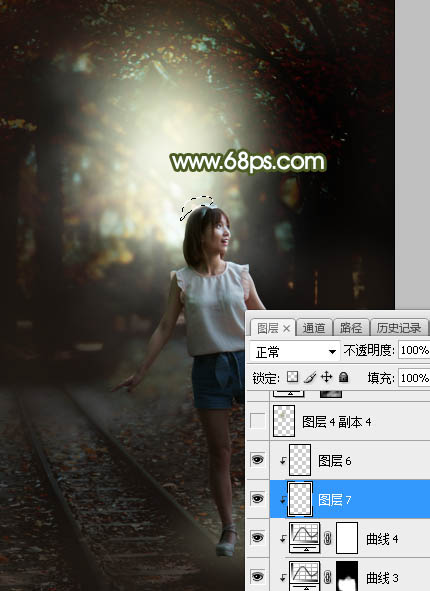Click the mask link icon on 曲线 3
Viewport: 430px width, 591px height.
(x=328, y=577)
